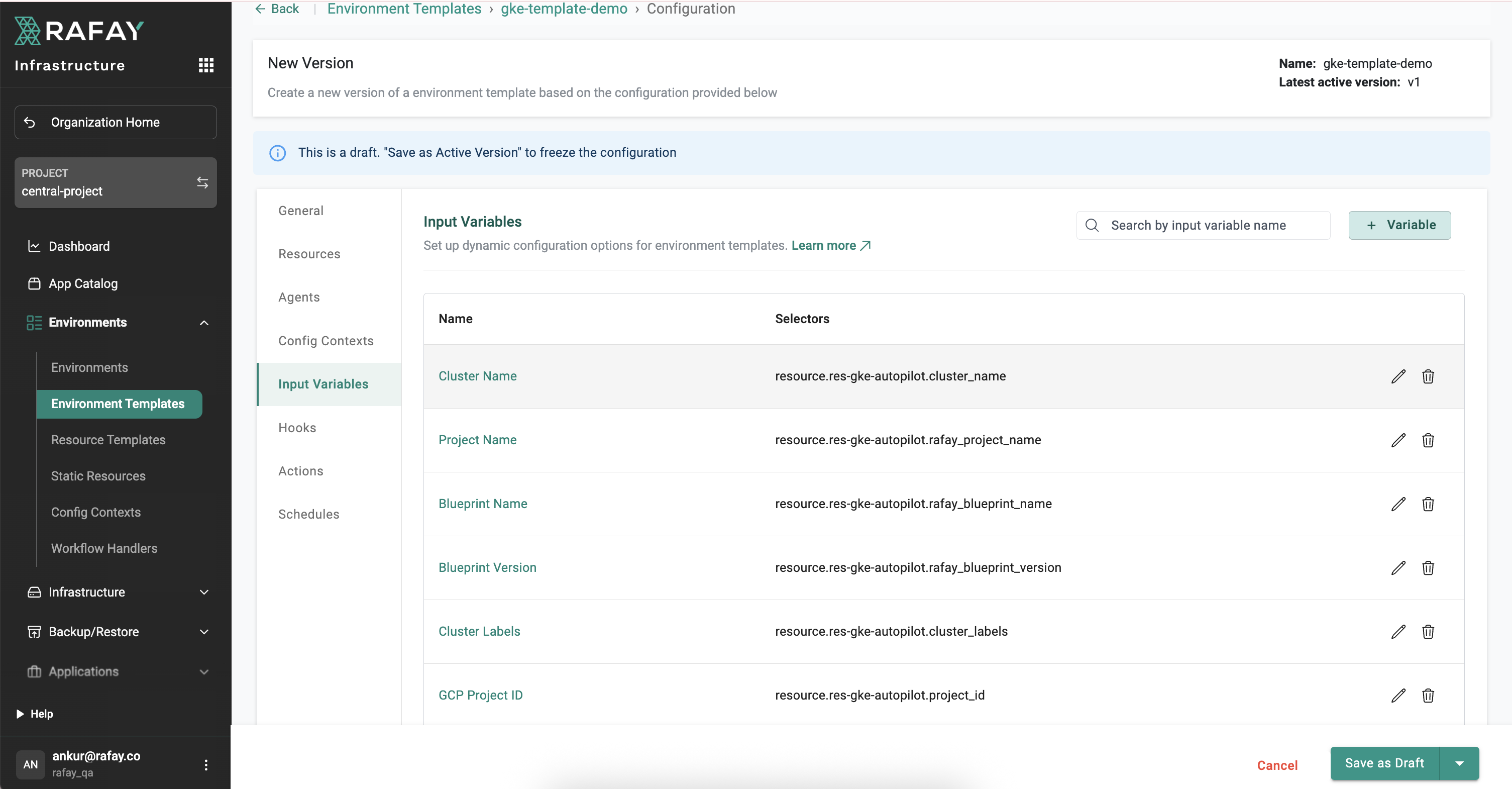The width and height of the screenshot is (1512, 789).
Task: Open the user menu three-dots icon
Action: pos(205,764)
